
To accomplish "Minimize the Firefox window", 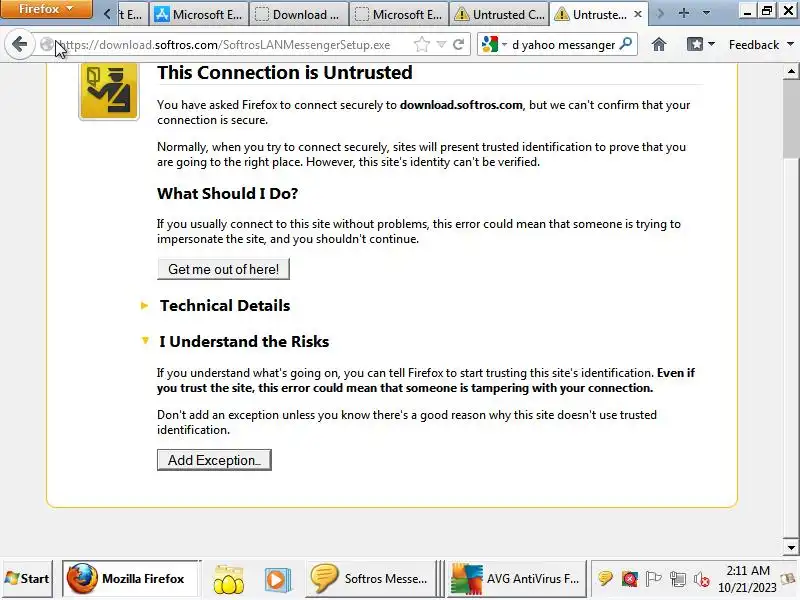I will [x=747, y=11].
